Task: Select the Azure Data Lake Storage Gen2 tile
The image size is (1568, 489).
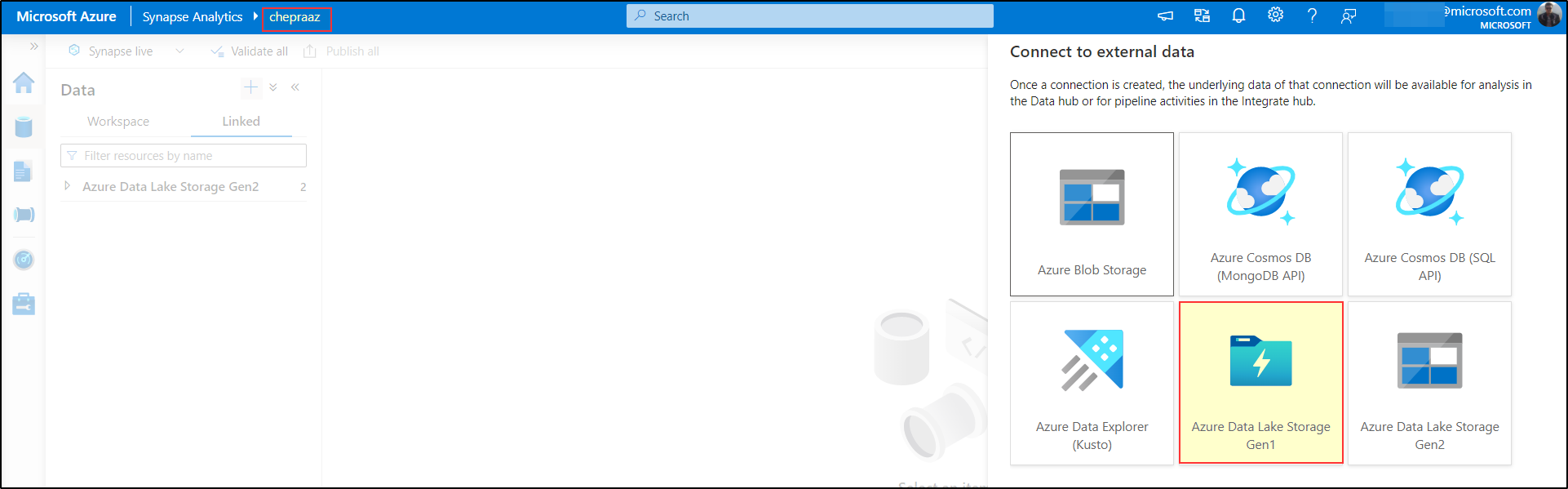Action: 1429,383
